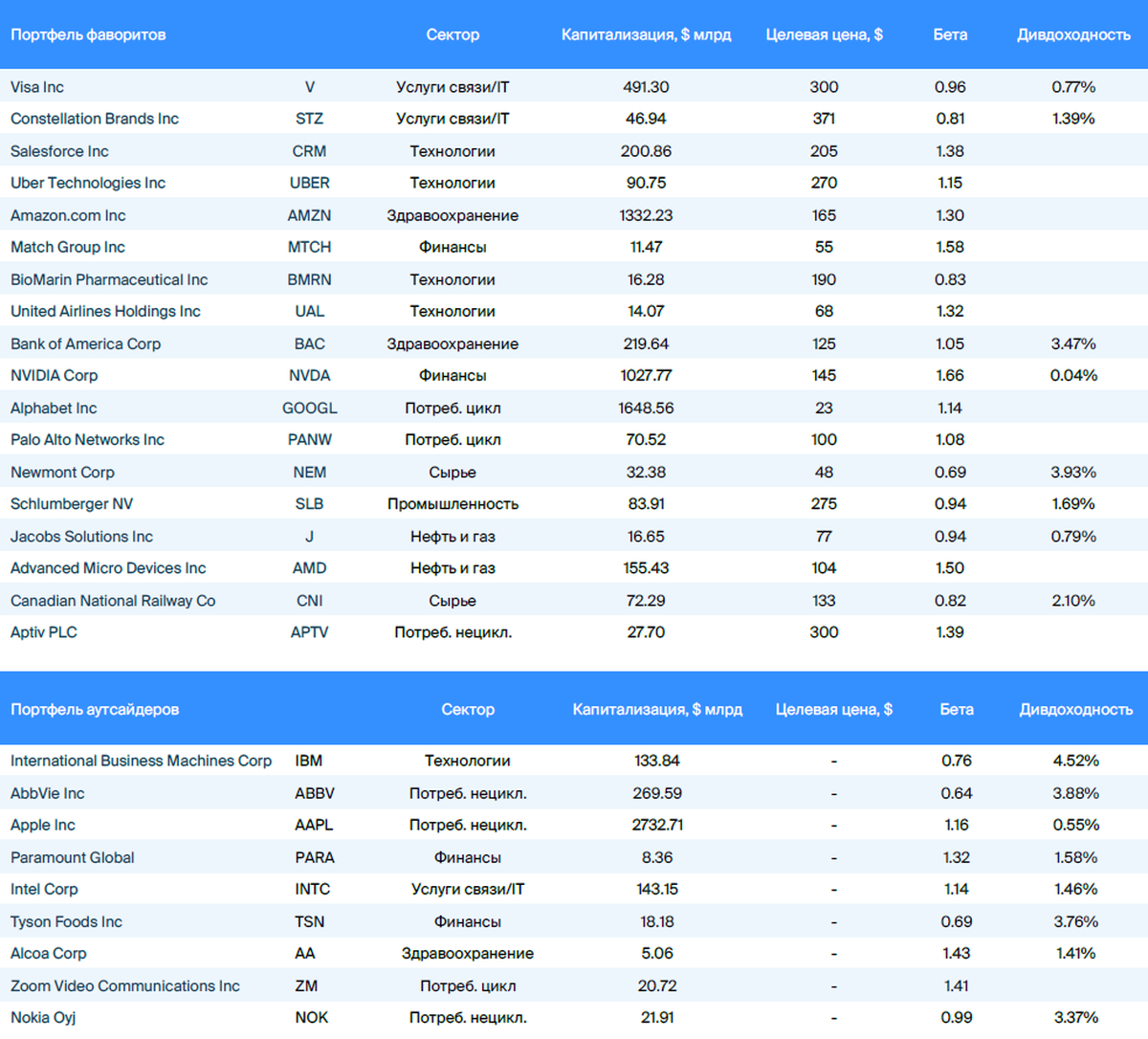Select the 'Constellation Brands Inc' row name

click(95, 119)
